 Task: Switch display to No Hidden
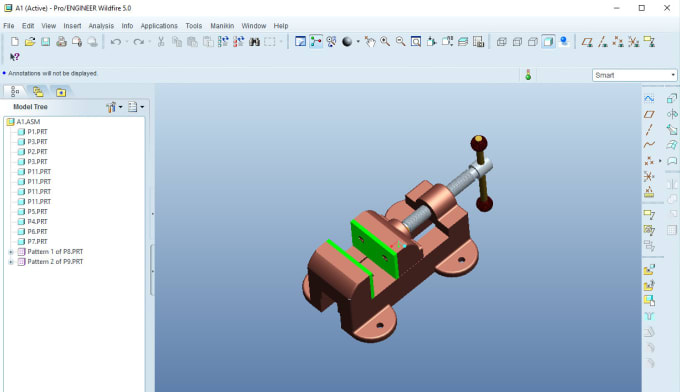pyautogui.click(x=533, y=42)
